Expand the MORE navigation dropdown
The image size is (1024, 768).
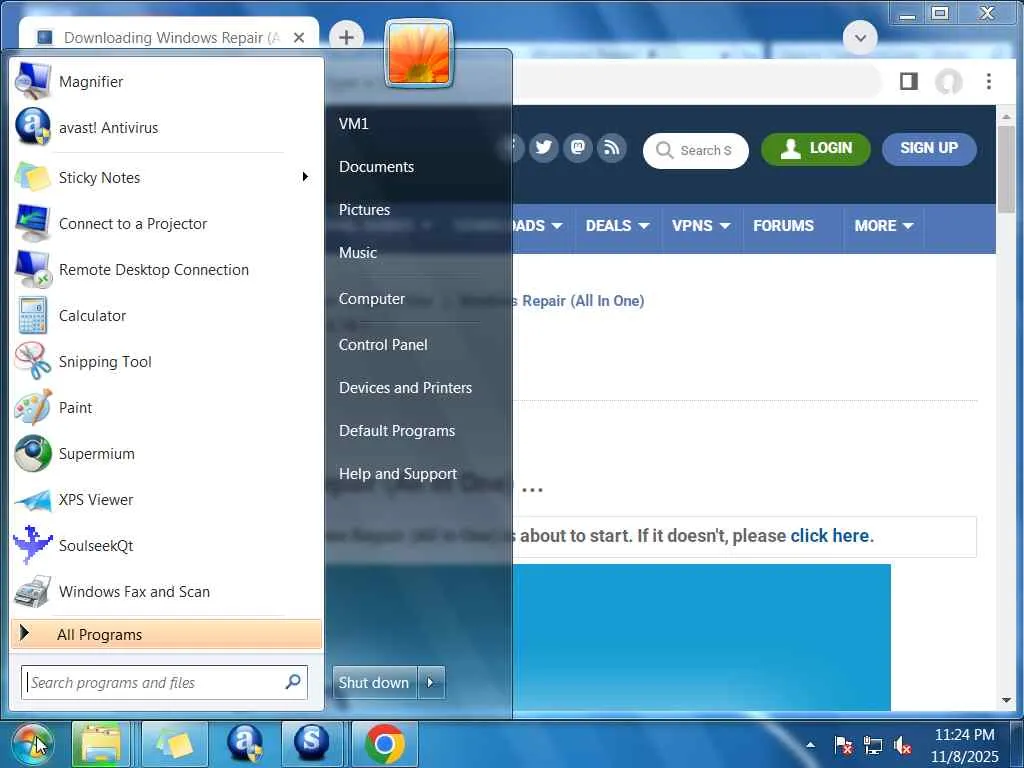884,226
